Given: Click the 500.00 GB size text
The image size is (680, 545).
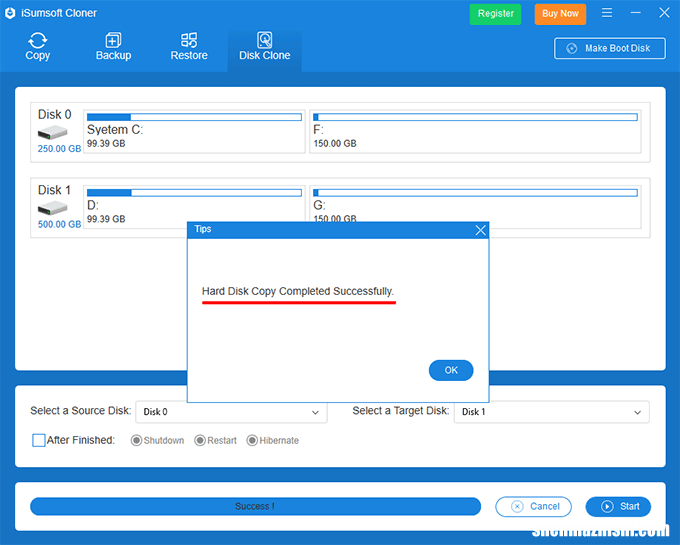Looking at the screenshot, I should 59,224.
